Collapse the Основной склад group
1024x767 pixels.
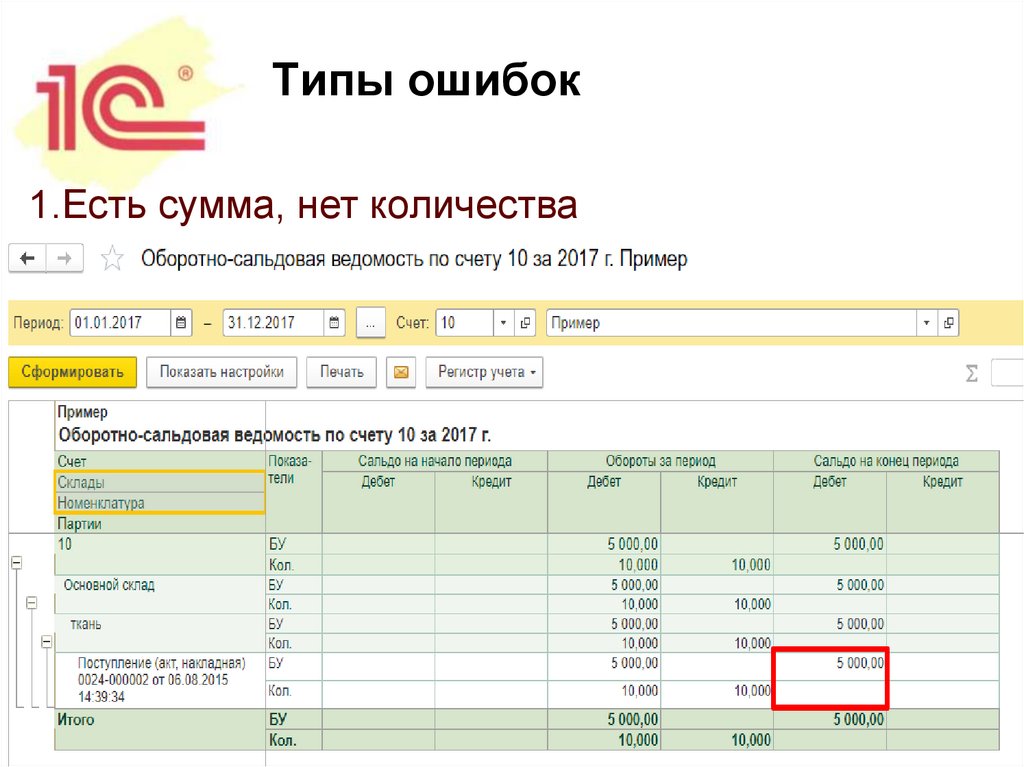click(31, 603)
